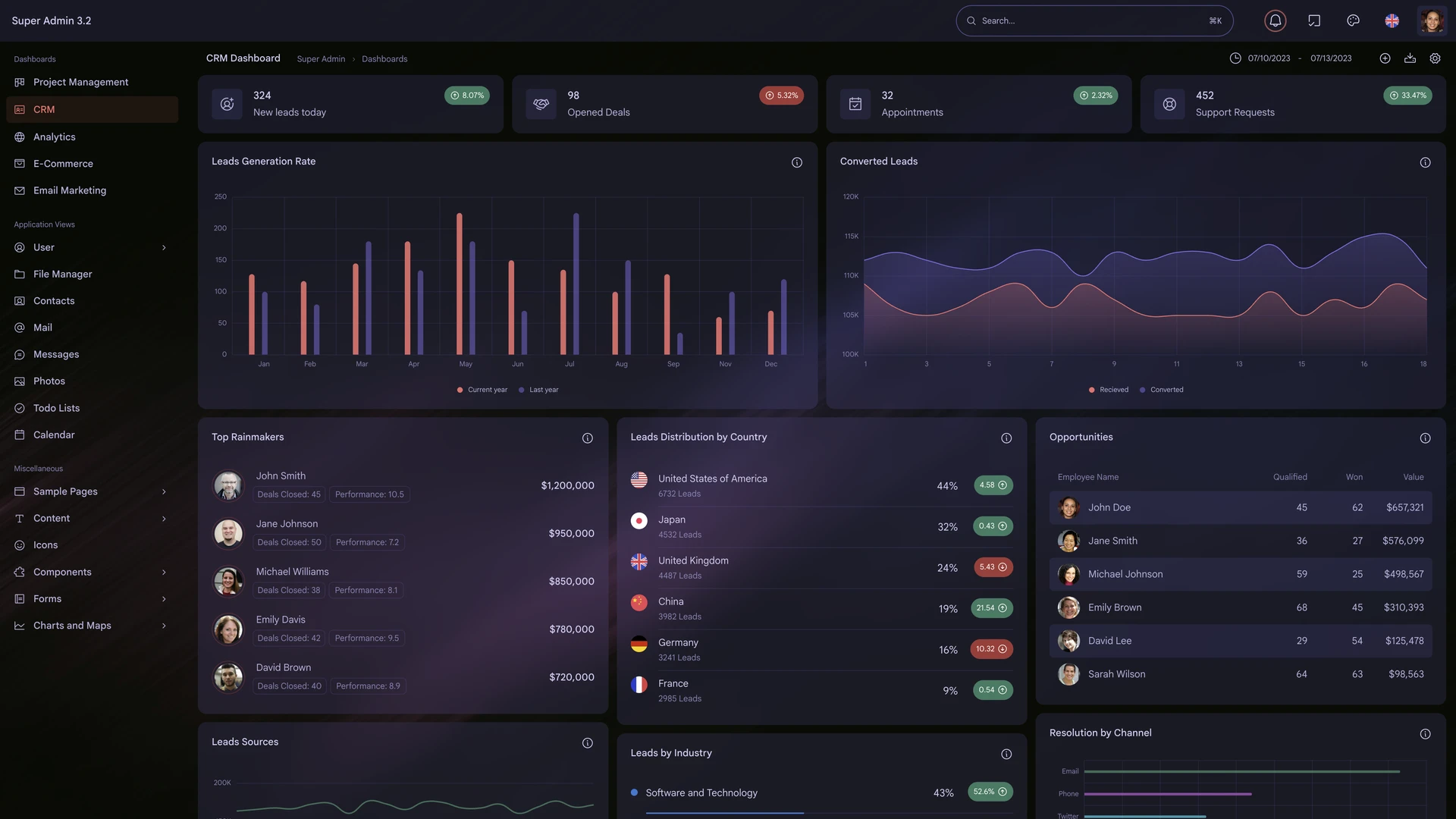This screenshot has width=1456, height=819.
Task: Expand the Components menu
Action: tap(92, 572)
